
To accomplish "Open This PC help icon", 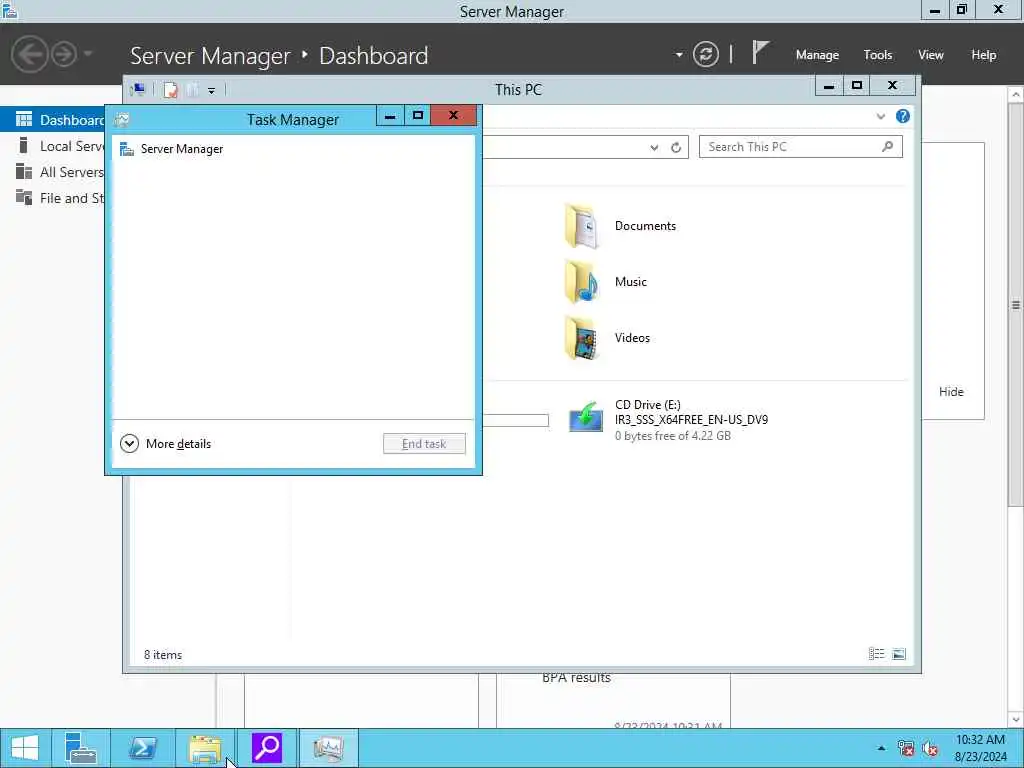I will click(x=903, y=116).
